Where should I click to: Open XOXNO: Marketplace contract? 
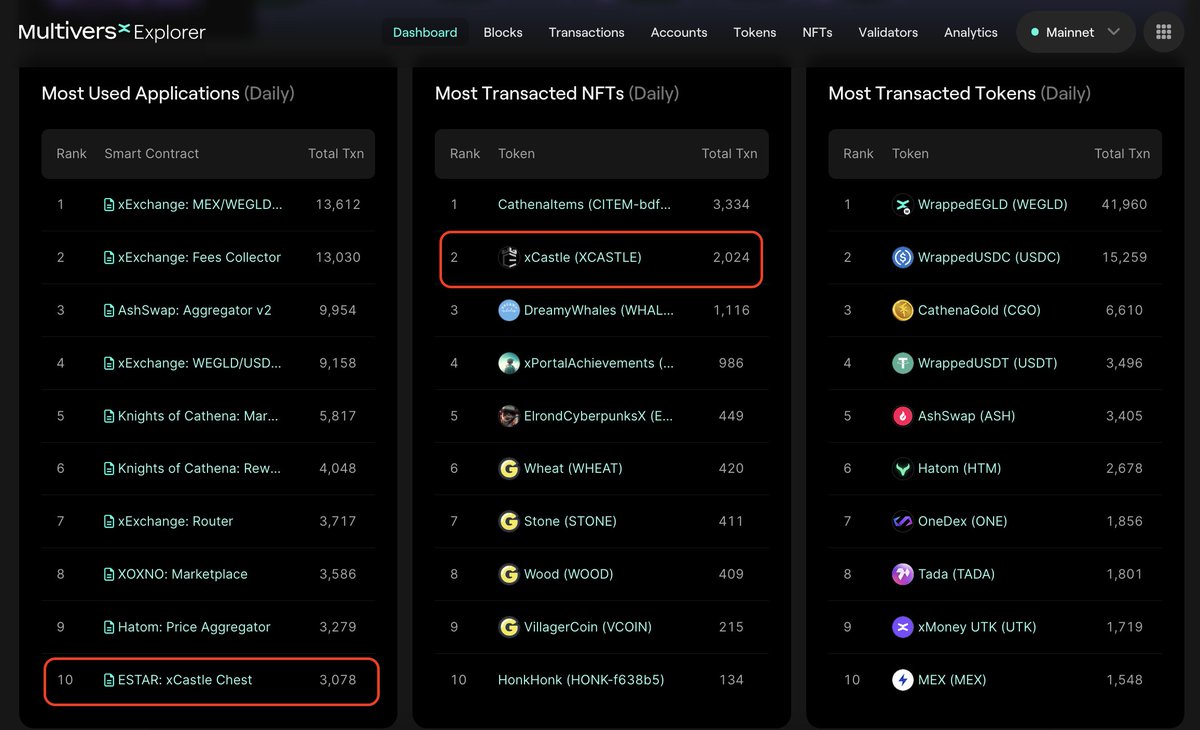(183, 575)
